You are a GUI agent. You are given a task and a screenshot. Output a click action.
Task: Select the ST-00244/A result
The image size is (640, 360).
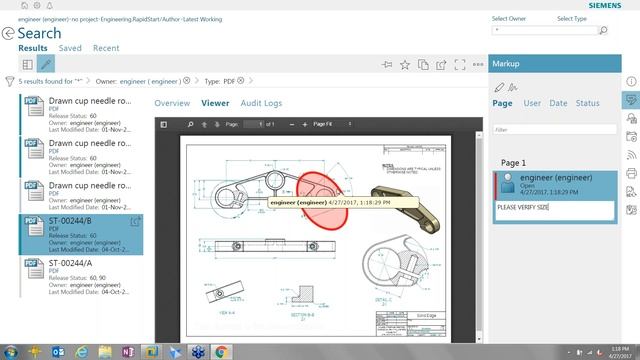[81, 277]
